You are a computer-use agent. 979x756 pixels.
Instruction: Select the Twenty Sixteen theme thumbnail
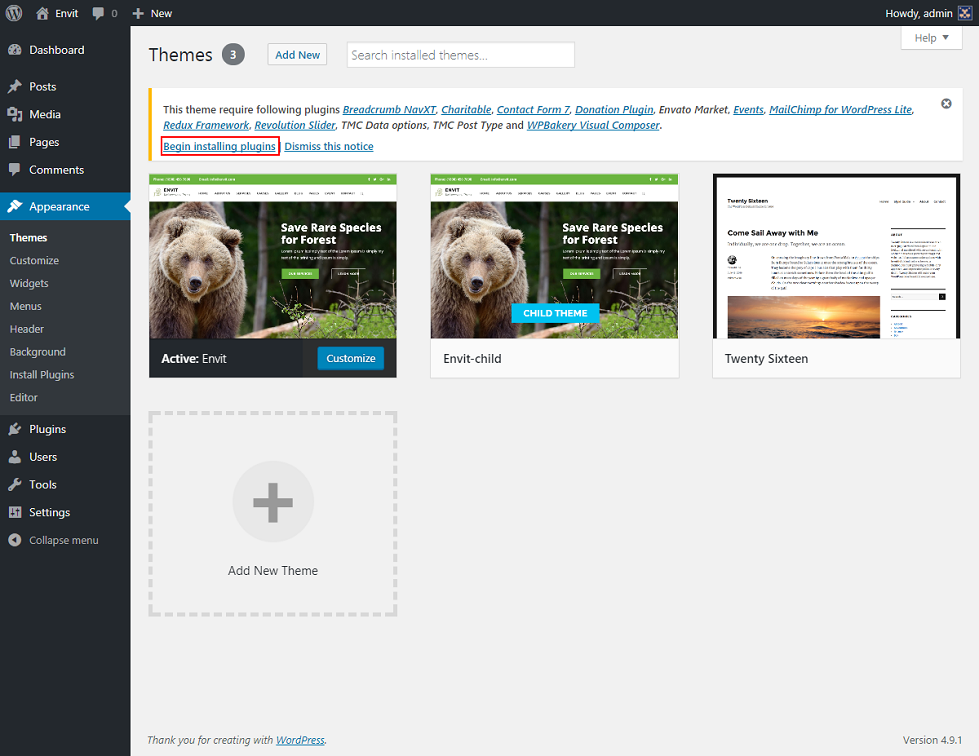click(836, 257)
